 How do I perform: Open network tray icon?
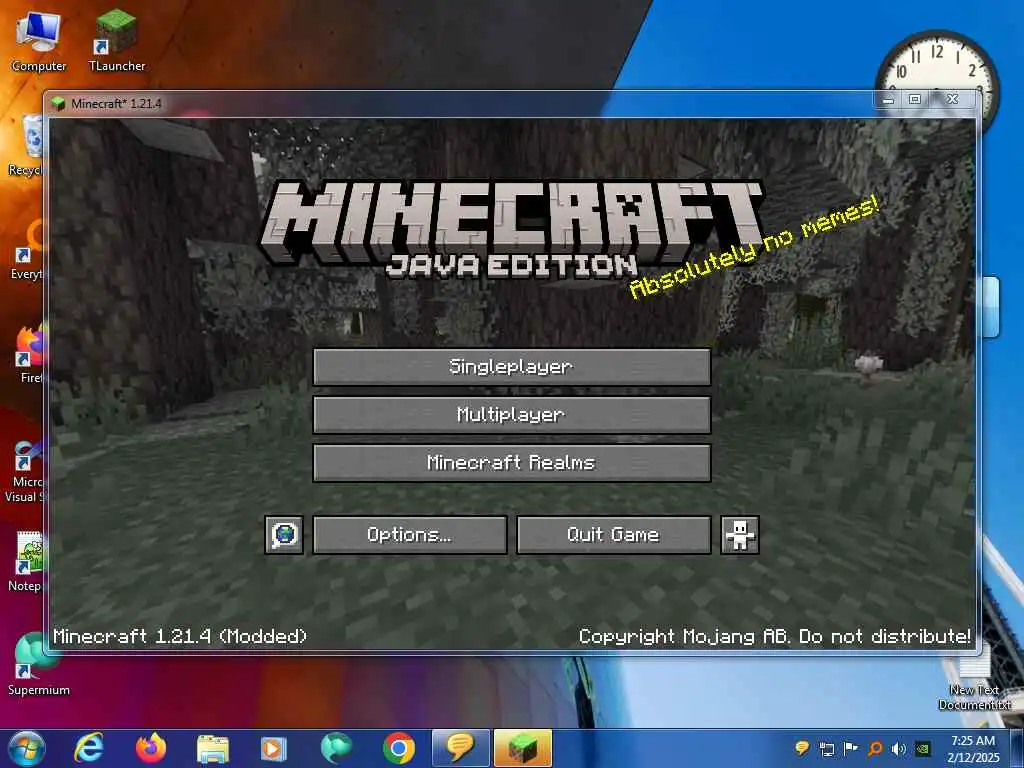pyautogui.click(x=827, y=748)
